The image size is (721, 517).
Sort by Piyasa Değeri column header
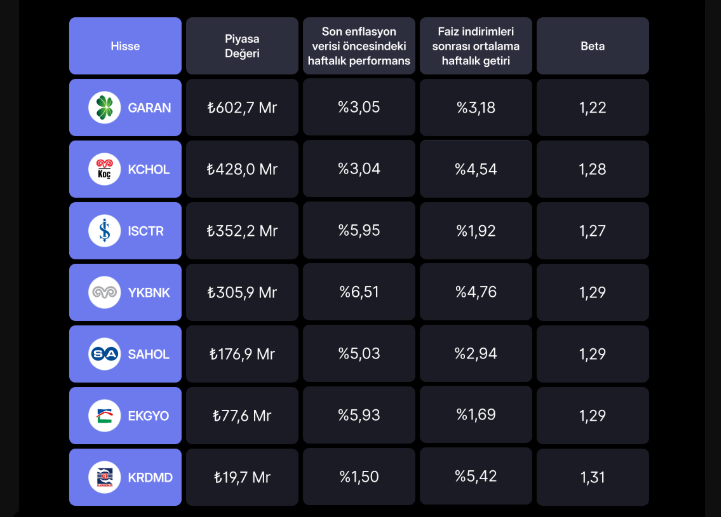coord(242,46)
